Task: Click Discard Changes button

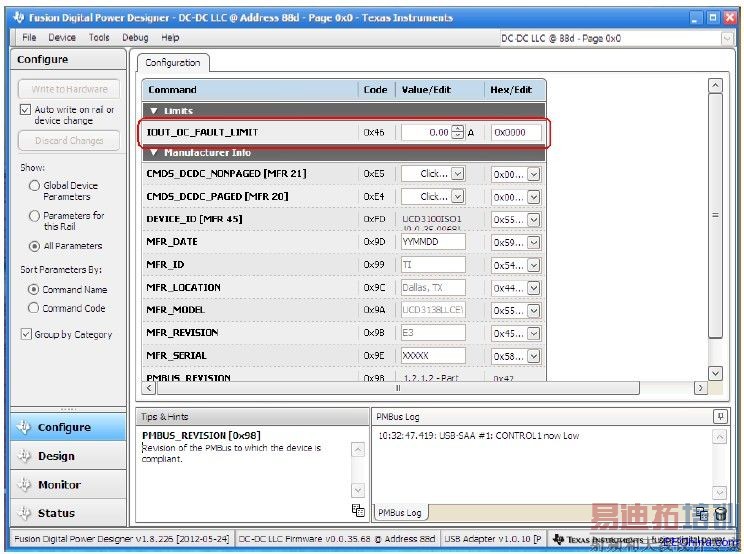Action: pos(69,140)
